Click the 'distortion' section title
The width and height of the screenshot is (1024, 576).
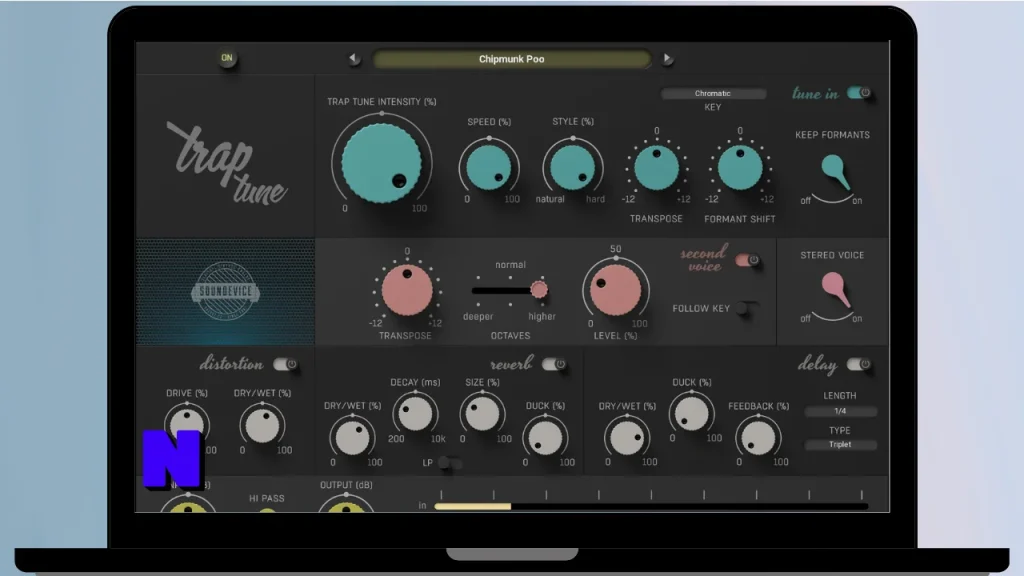231,364
